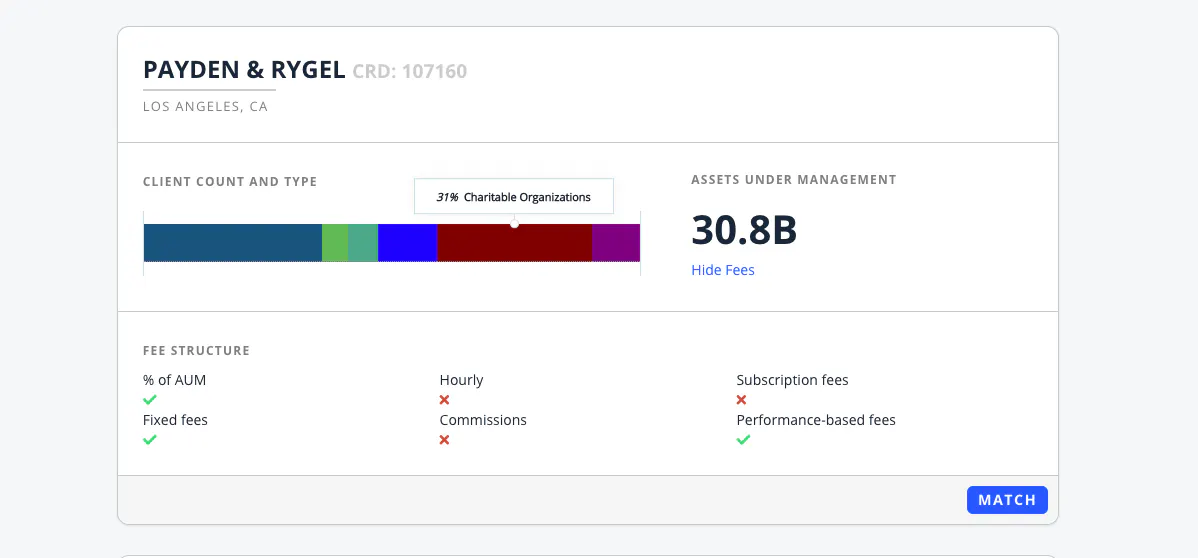Click the Hide Fees link

723,270
